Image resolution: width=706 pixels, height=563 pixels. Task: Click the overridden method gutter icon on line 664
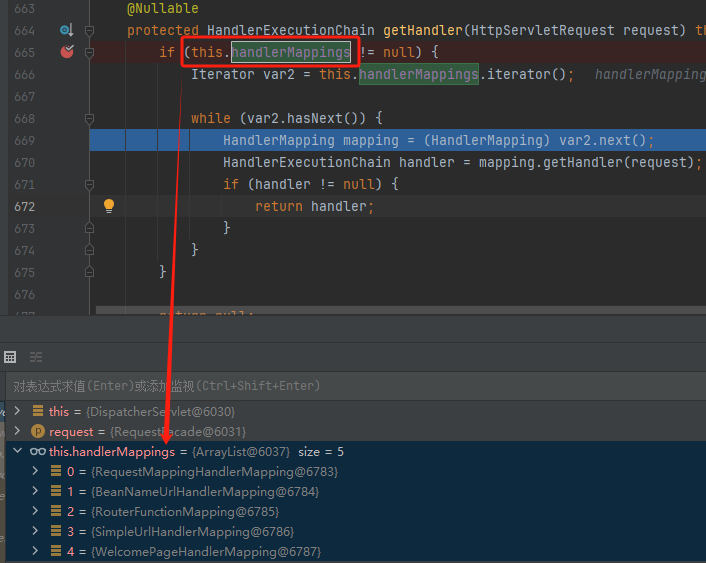67,30
